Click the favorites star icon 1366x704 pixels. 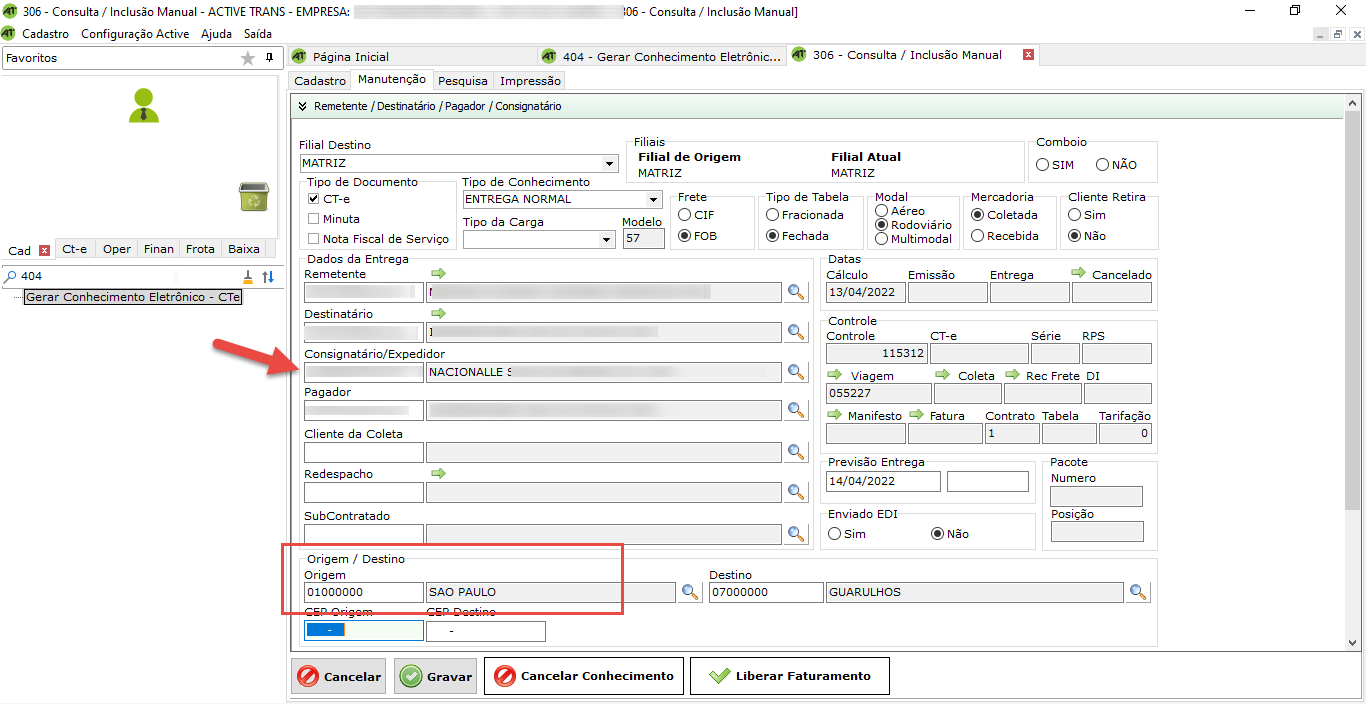click(248, 58)
